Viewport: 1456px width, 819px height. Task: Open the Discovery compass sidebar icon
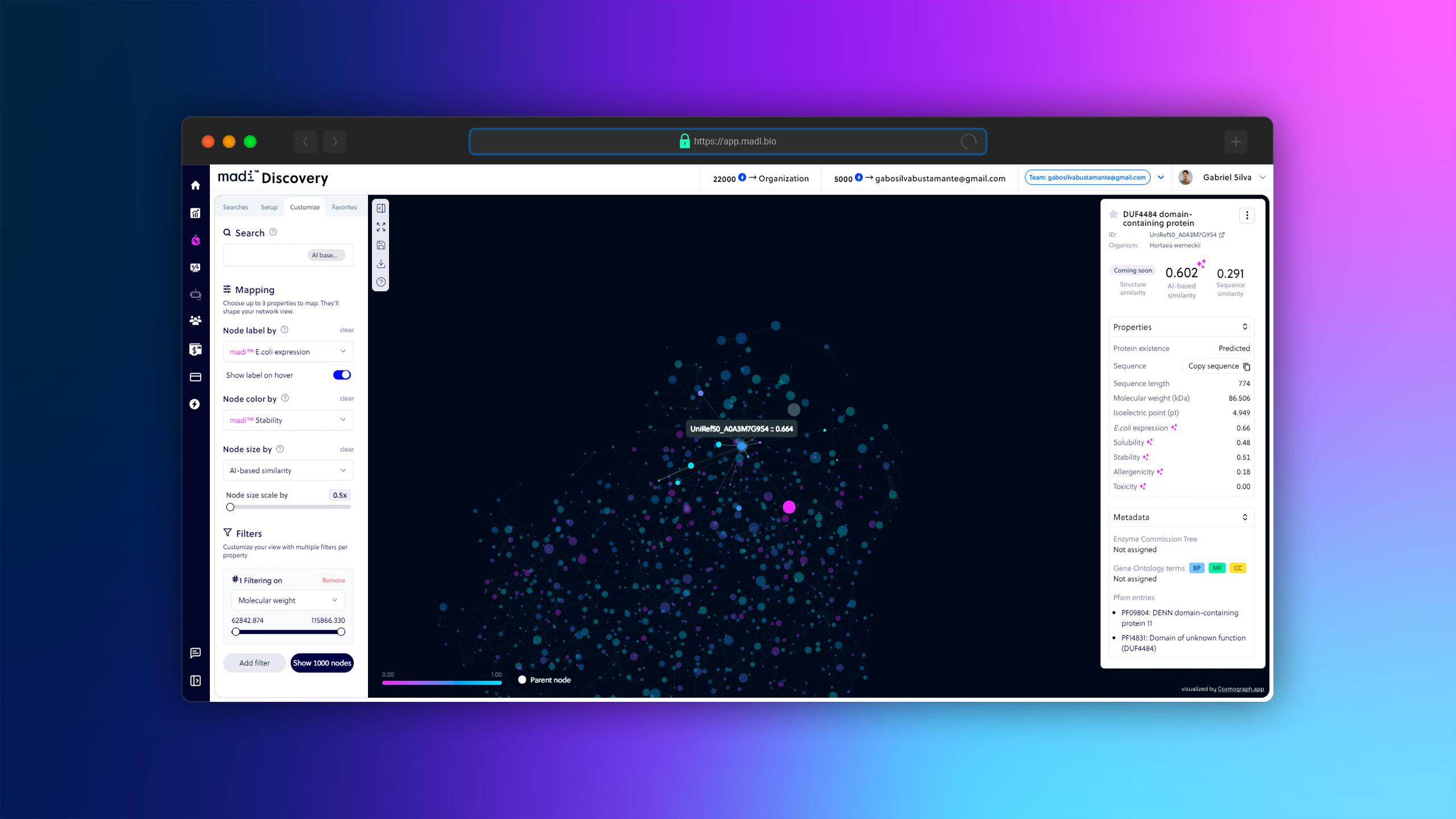point(195,241)
